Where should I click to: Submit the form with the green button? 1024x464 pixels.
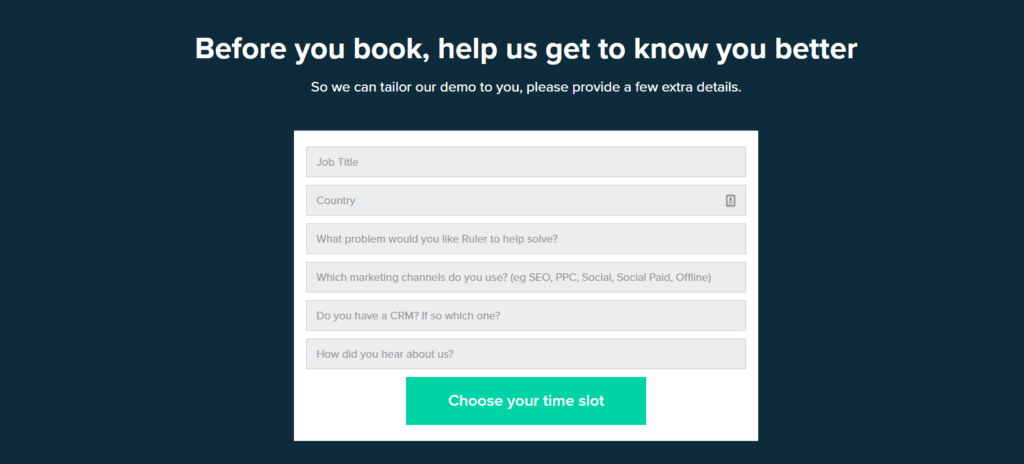pyautogui.click(x=526, y=401)
